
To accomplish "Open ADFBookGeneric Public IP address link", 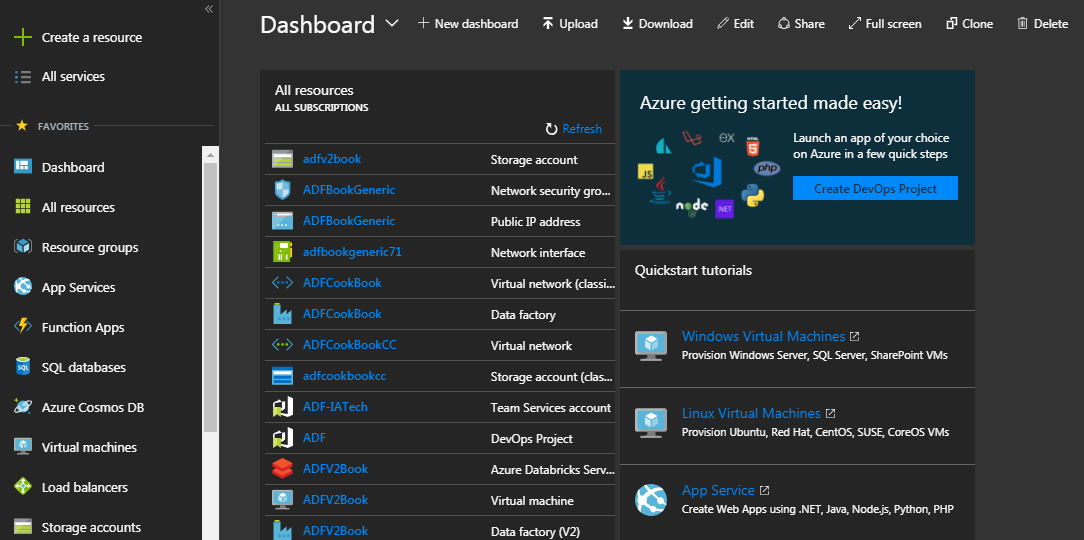I will click(349, 221).
